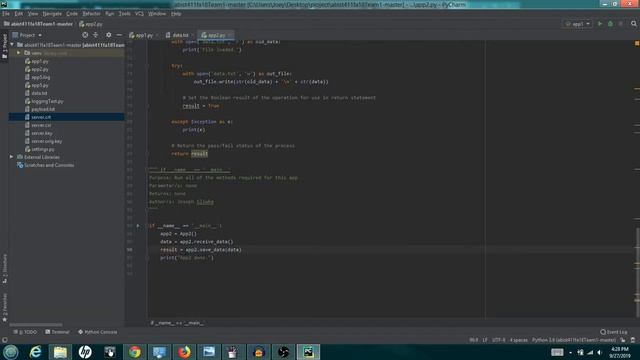Viewport: 640px width, 360px height.
Task: Open the HP application from the taskbar
Action: click(85, 352)
